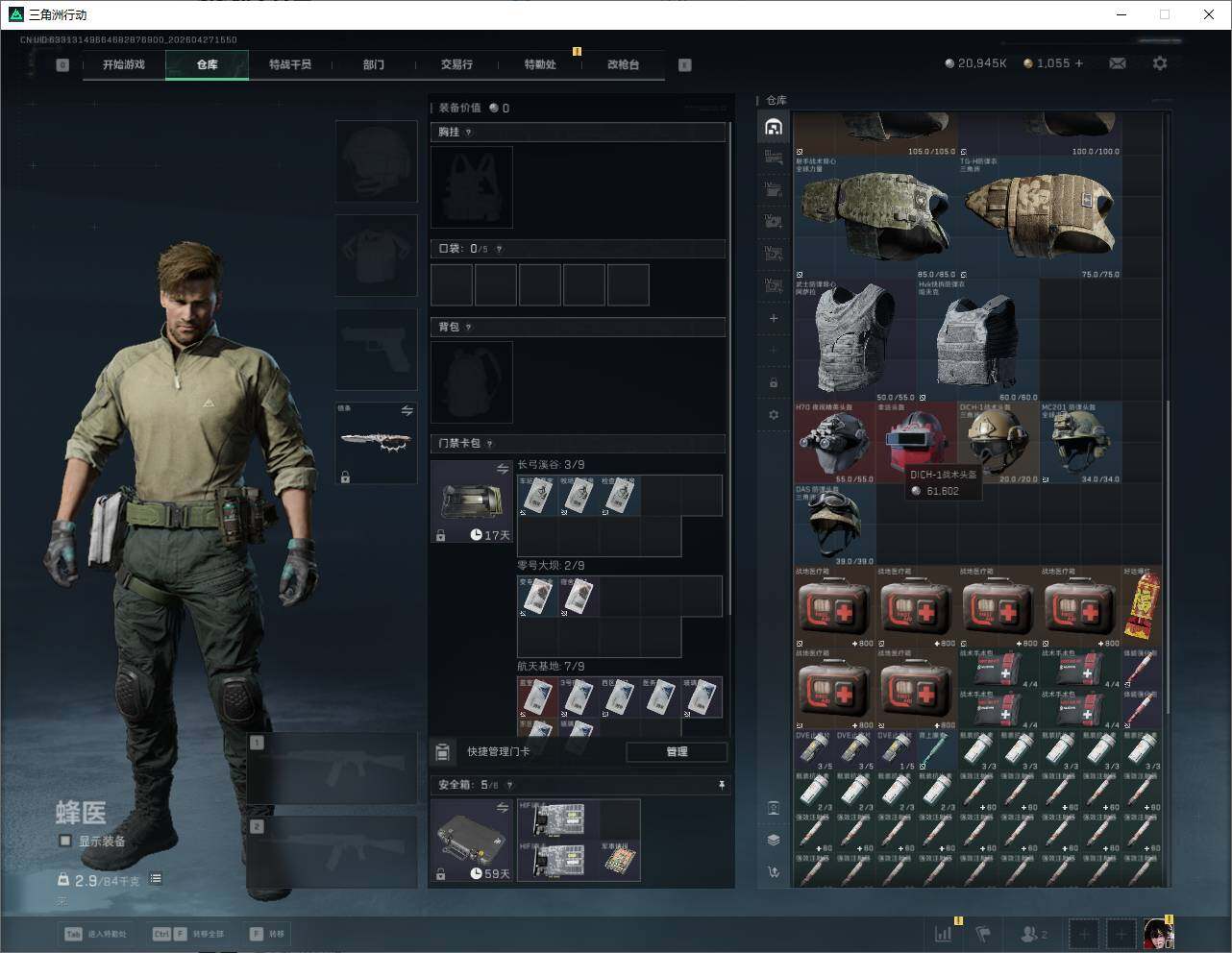1232x953 pixels.
Task: Click the F 转移 shortcut button
Action: (x=267, y=933)
